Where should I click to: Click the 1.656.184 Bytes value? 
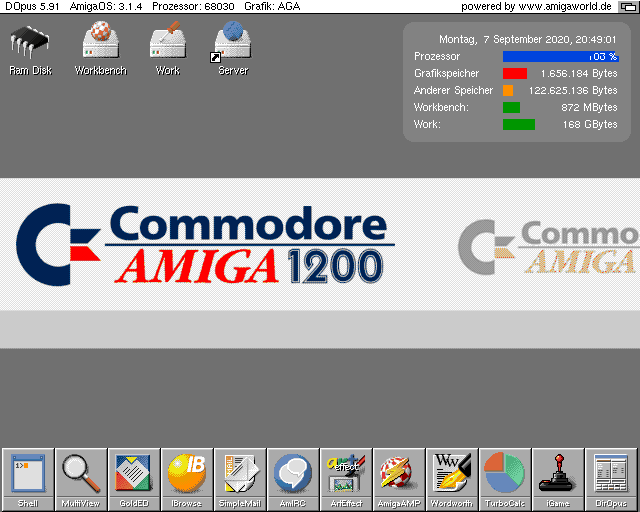click(x=579, y=73)
